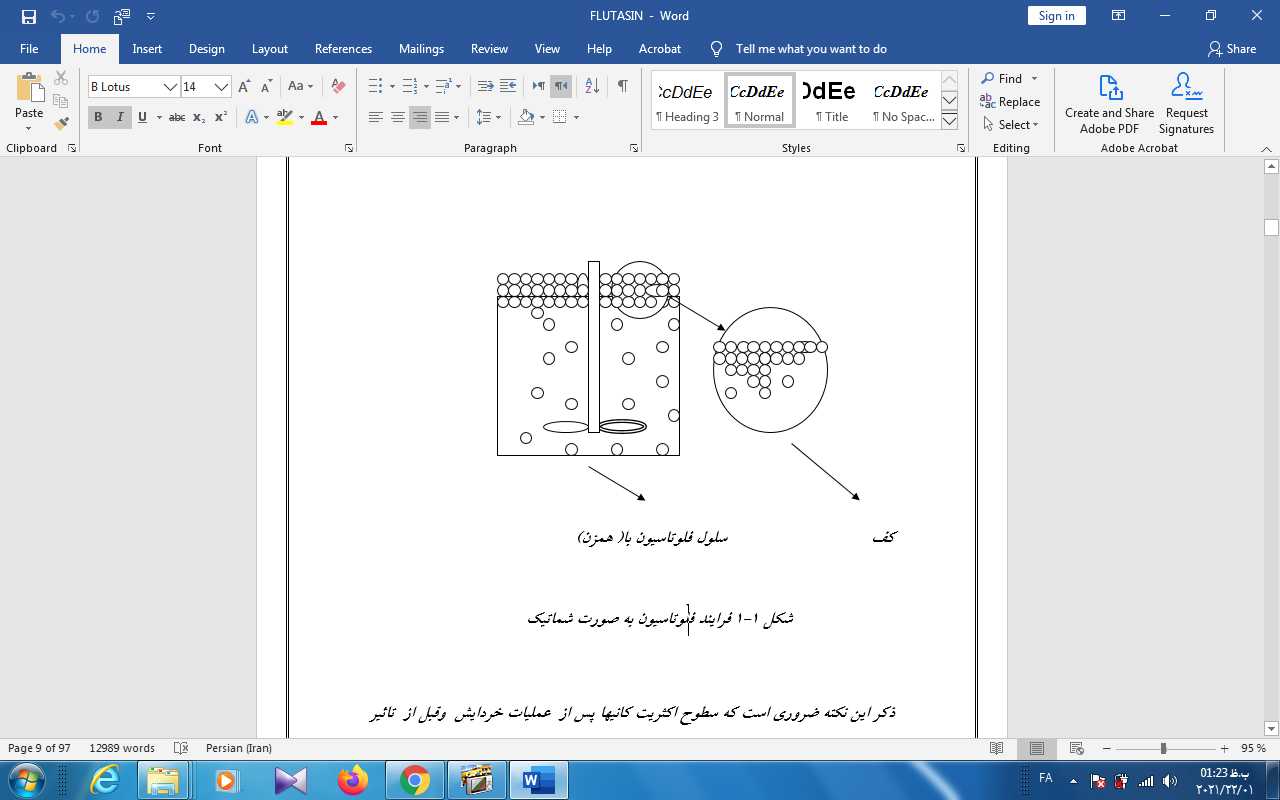
Task: Toggle Italic formatting off
Action: (120, 118)
